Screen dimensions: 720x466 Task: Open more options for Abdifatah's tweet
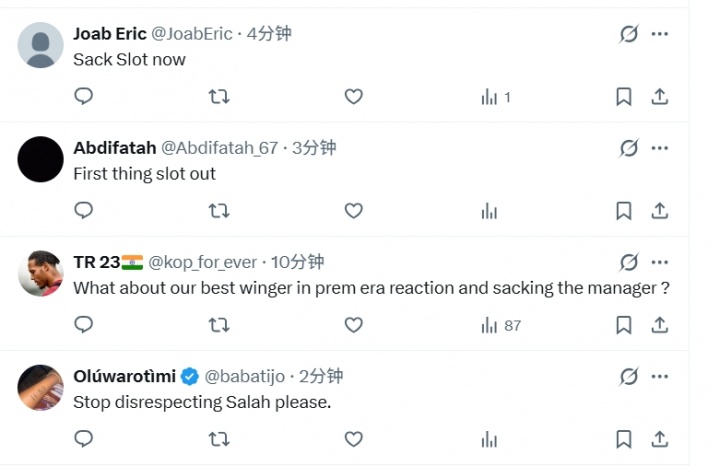(660, 148)
